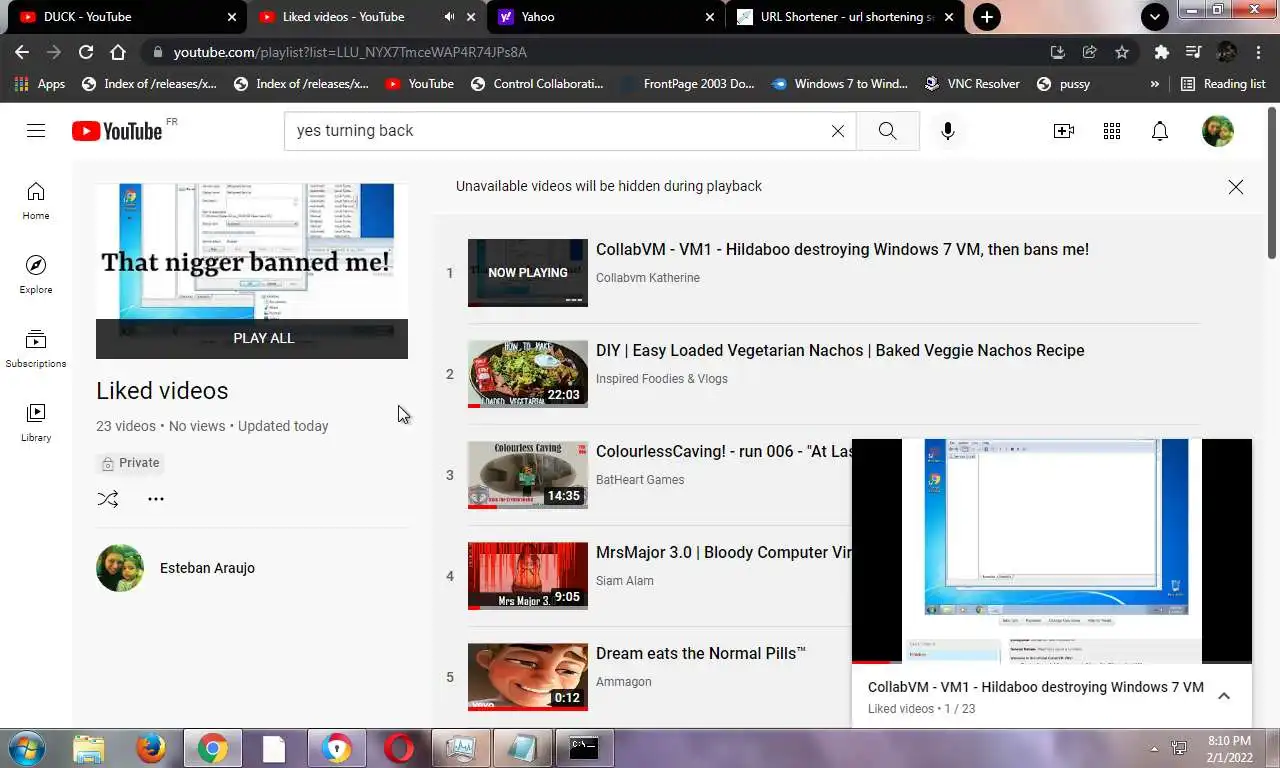Open Chrome tab search dropdown
Image resolution: width=1280 pixels, height=768 pixels.
click(x=1155, y=17)
